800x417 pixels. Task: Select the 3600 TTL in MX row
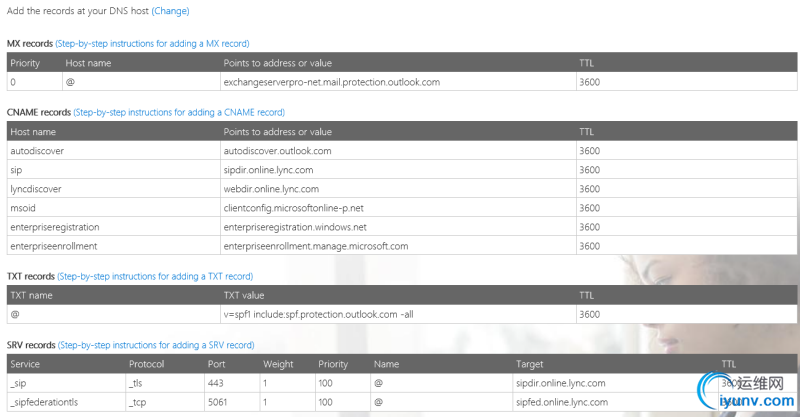click(590, 82)
